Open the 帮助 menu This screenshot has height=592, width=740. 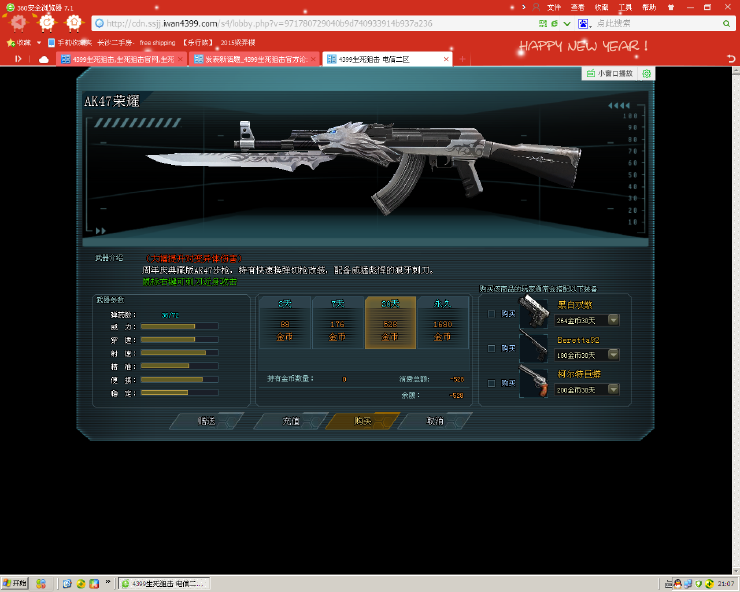click(649, 7)
